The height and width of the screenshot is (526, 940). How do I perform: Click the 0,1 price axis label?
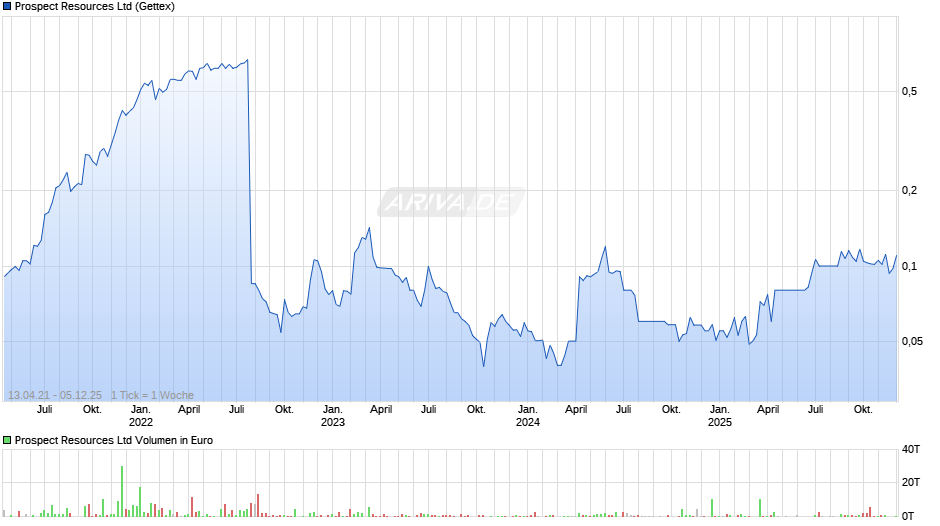click(x=909, y=266)
